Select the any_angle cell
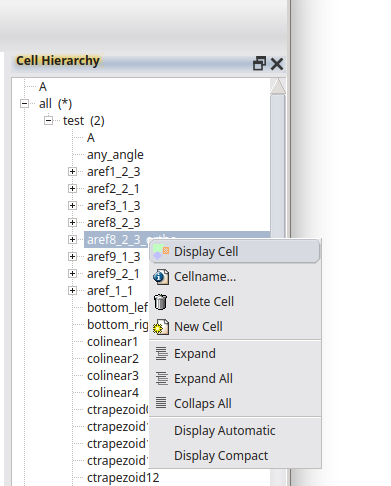 [115, 155]
